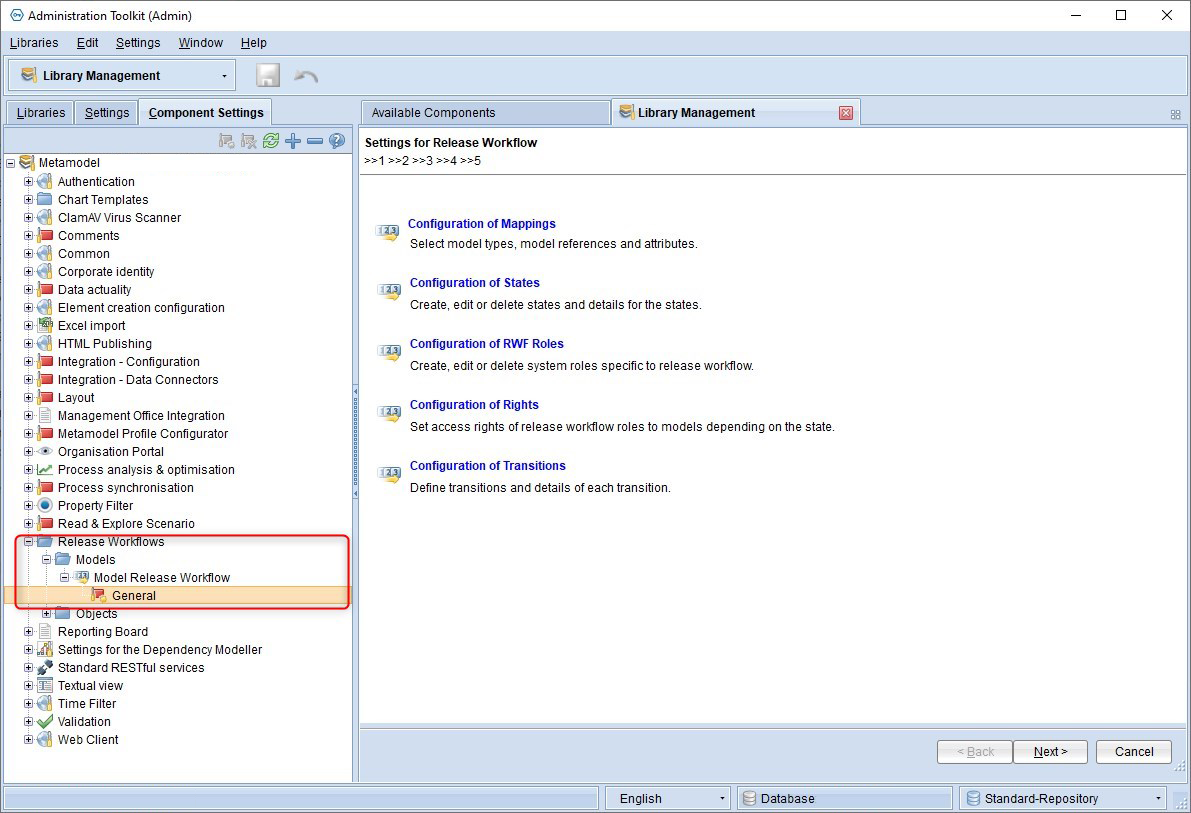Open the Edit menu
The height and width of the screenshot is (813, 1191).
(87, 43)
